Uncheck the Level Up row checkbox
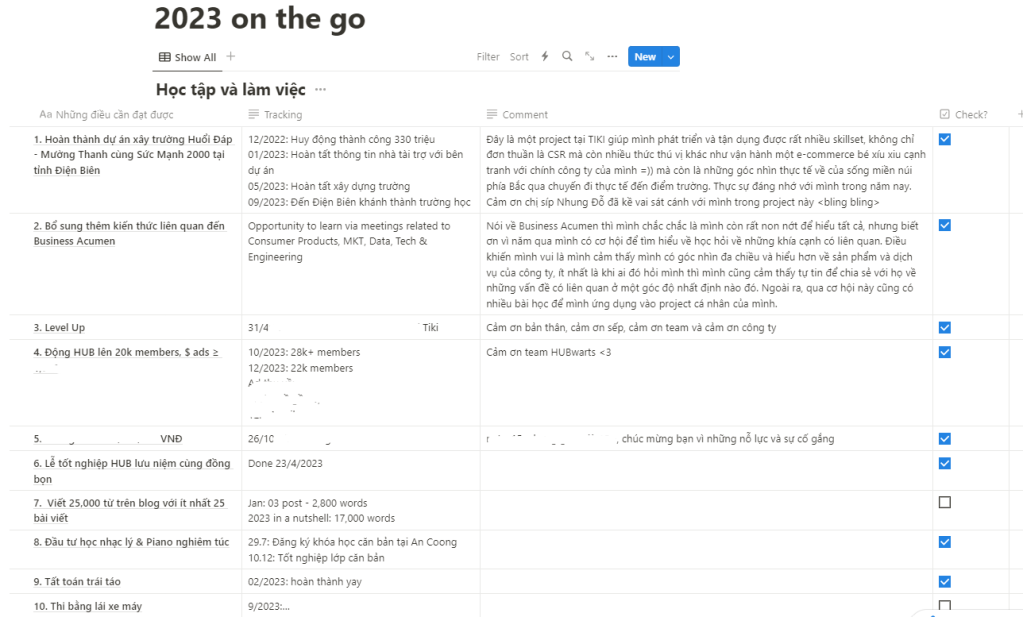Screen dimensions: 1023x617 point(945,327)
